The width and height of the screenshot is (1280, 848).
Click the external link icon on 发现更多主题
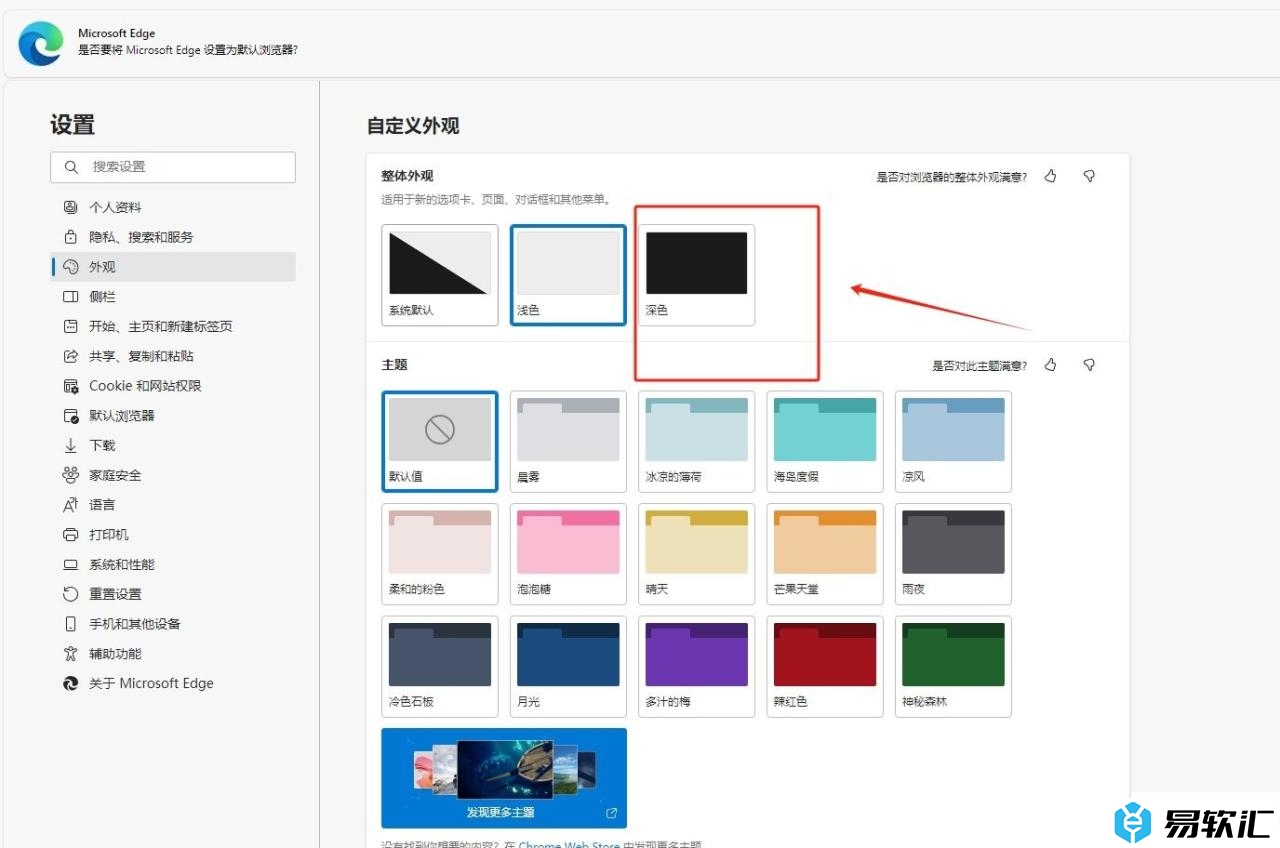tap(611, 813)
